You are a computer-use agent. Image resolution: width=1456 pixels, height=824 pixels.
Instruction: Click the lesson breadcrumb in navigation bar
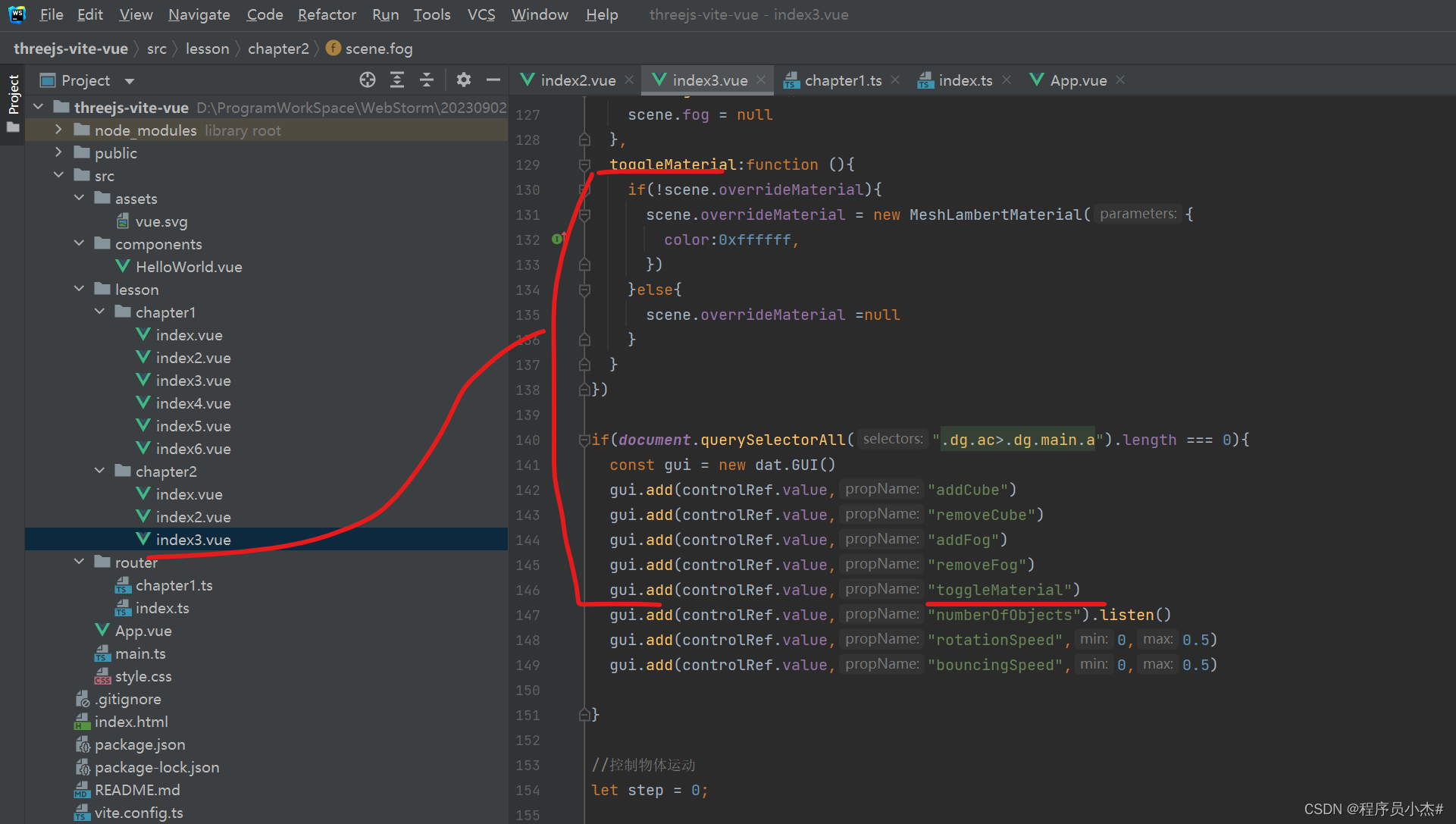[x=207, y=49]
